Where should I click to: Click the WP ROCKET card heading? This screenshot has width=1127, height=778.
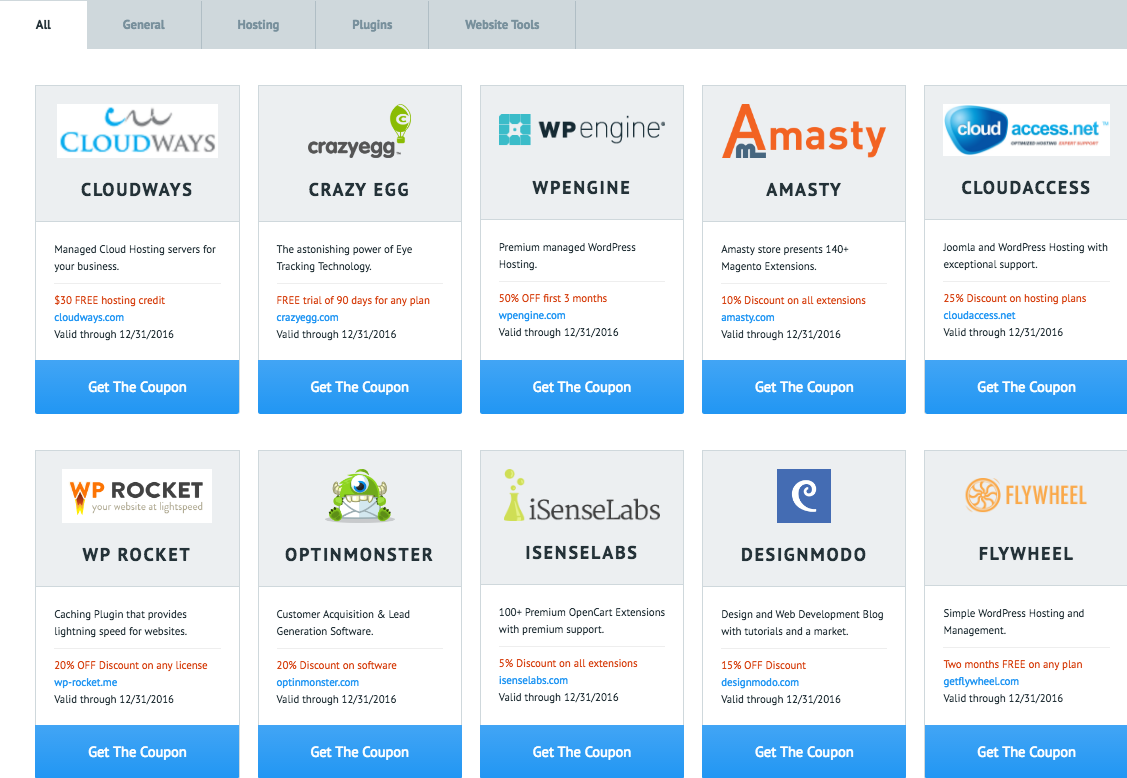137,554
